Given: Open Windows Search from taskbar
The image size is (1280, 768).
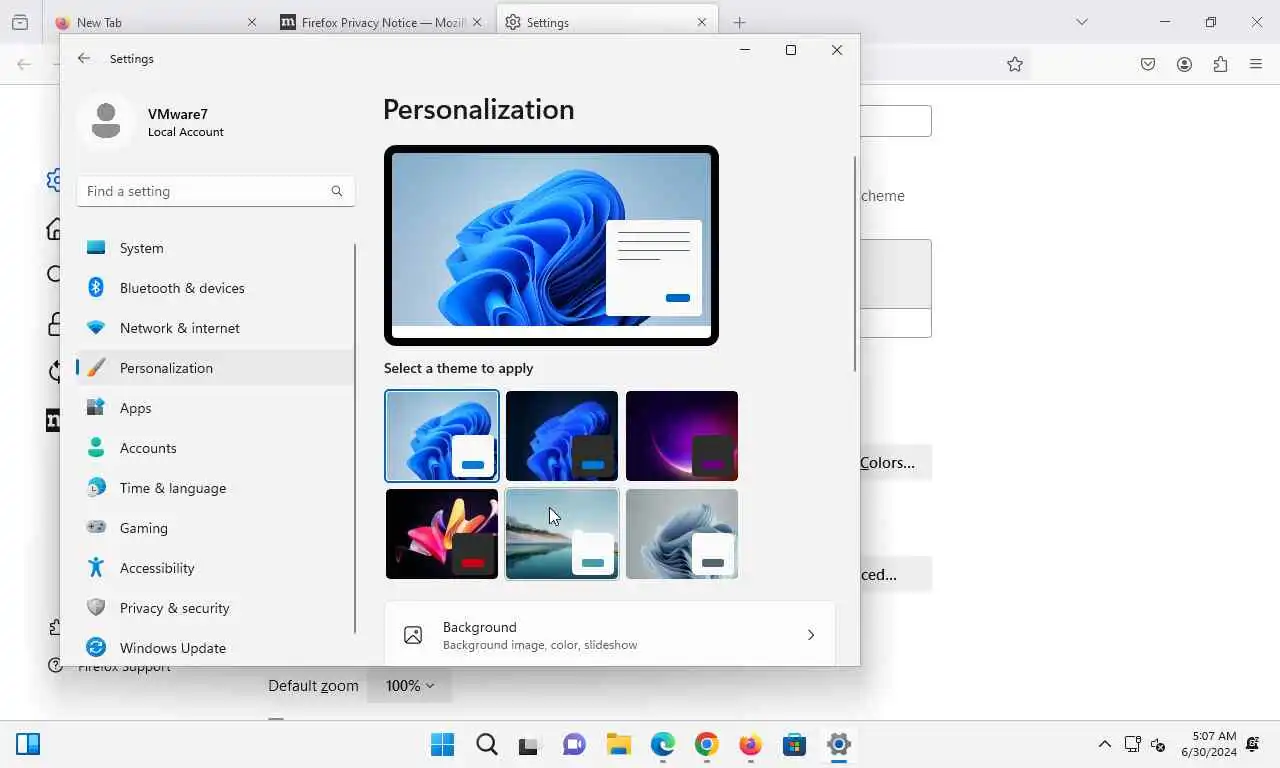Looking at the screenshot, I should 487,744.
